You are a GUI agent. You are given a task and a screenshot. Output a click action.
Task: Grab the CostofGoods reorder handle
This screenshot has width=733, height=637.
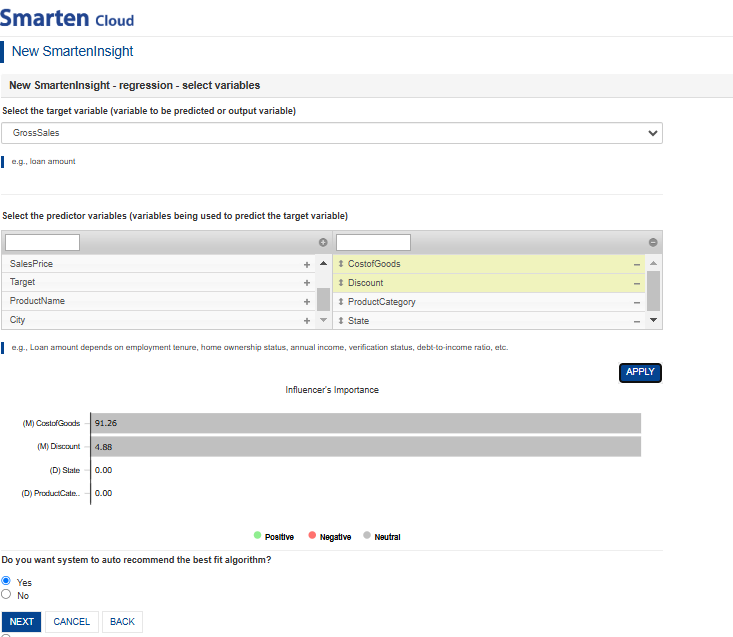click(x=341, y=264)
